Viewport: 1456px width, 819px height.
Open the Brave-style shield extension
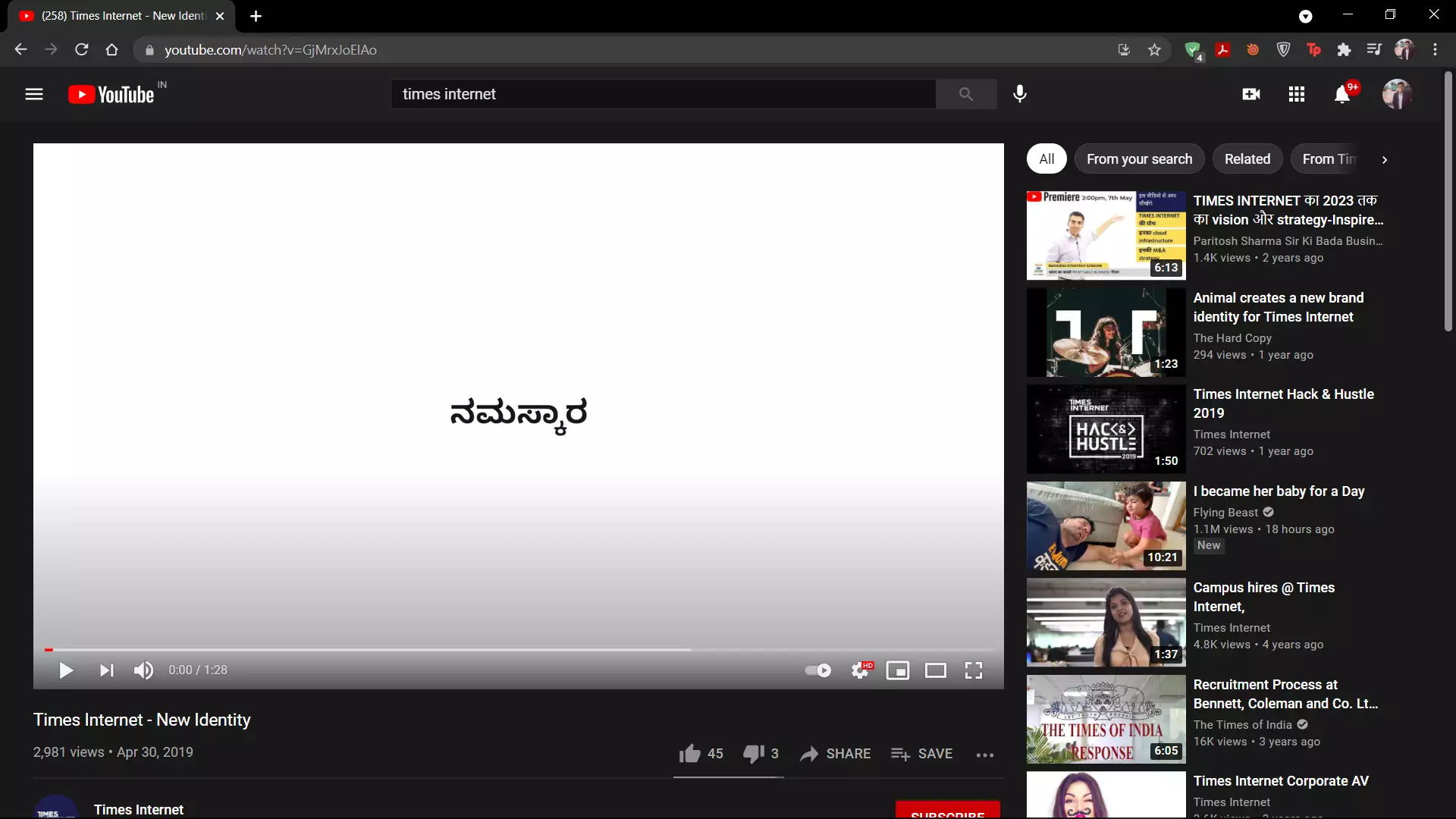[x=1283, y=50]
